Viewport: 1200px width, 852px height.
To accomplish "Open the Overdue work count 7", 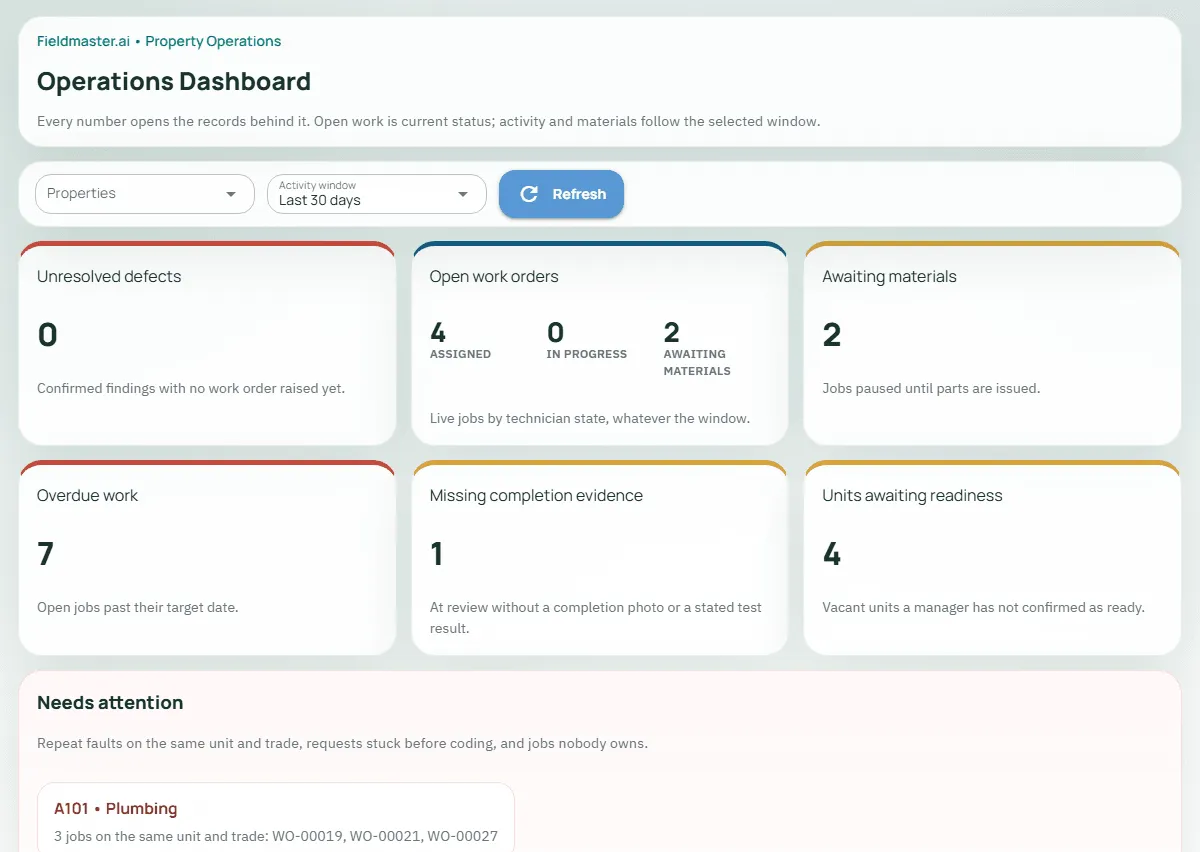I will click(x=46, y=554).
